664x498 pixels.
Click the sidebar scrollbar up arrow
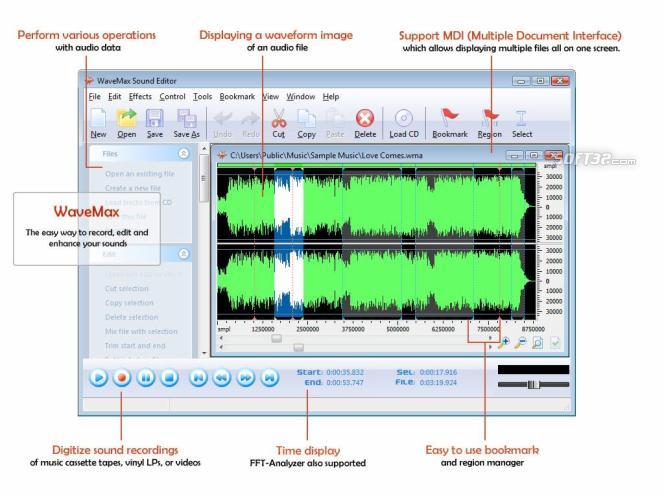(204, 149)
